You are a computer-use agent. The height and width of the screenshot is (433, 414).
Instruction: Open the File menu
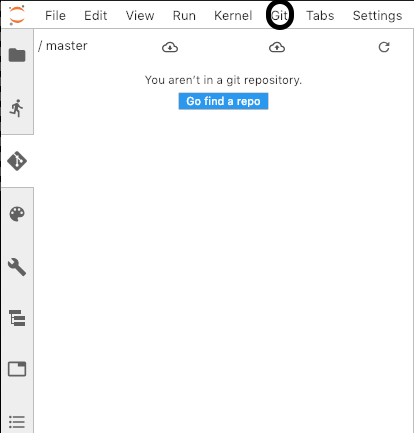(x=55, y=16)
